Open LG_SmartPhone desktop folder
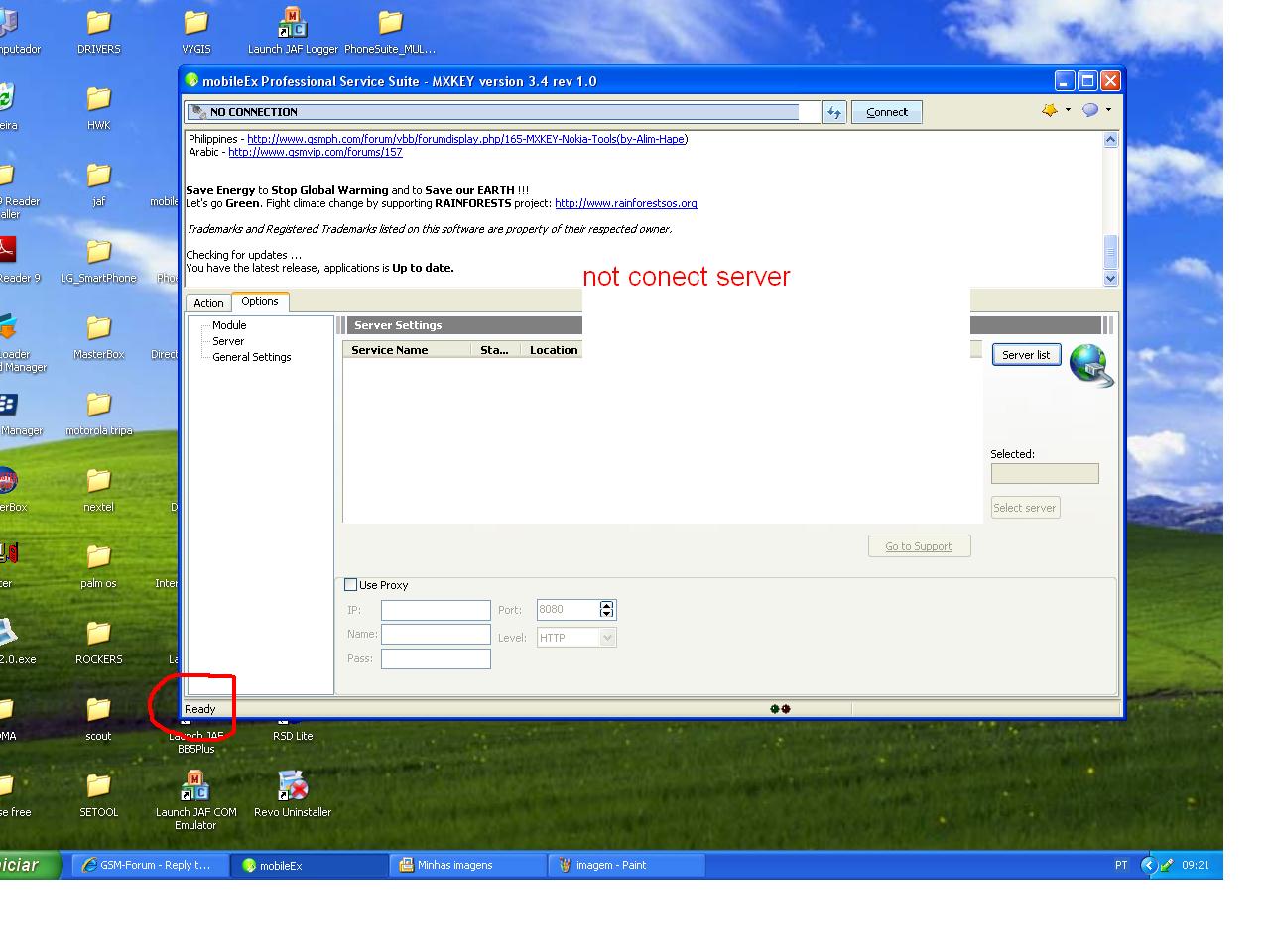The width and height of the screenshot is (1270, 952). 98,260
